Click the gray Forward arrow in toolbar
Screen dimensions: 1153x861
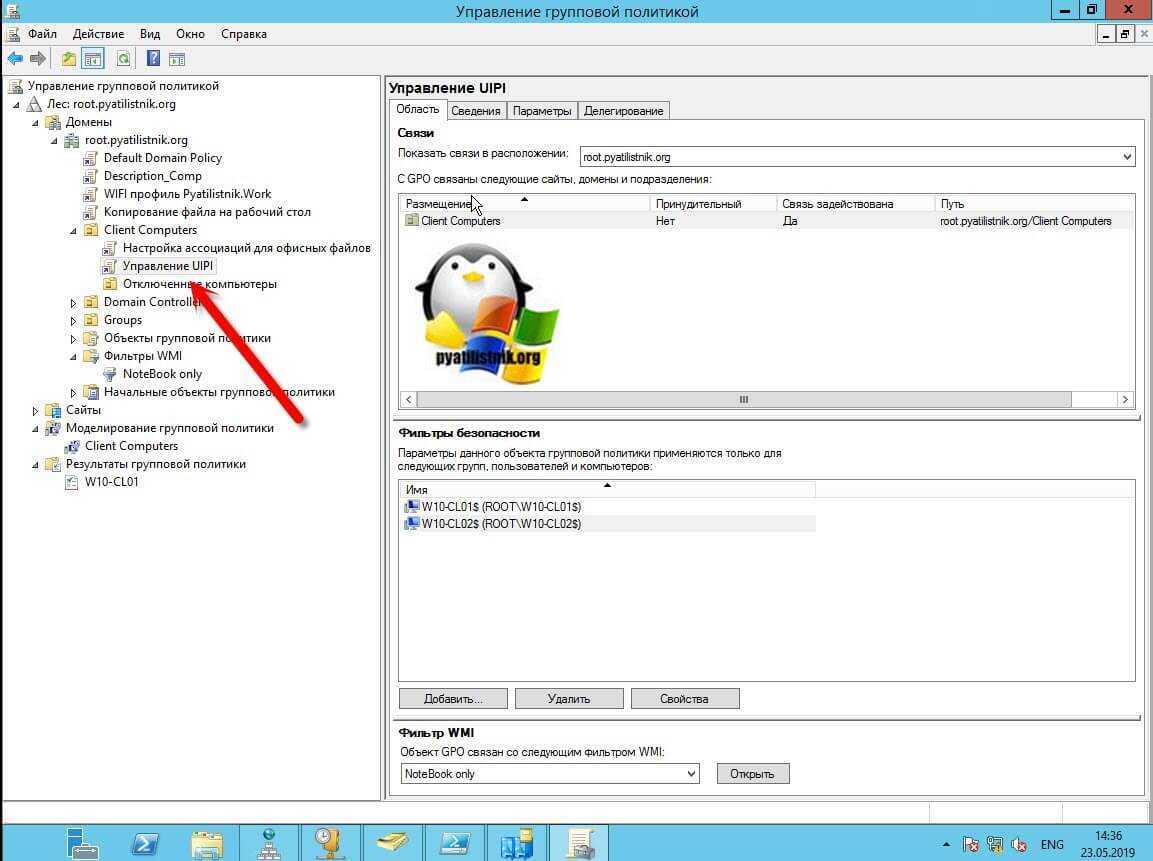click(38, 59)
